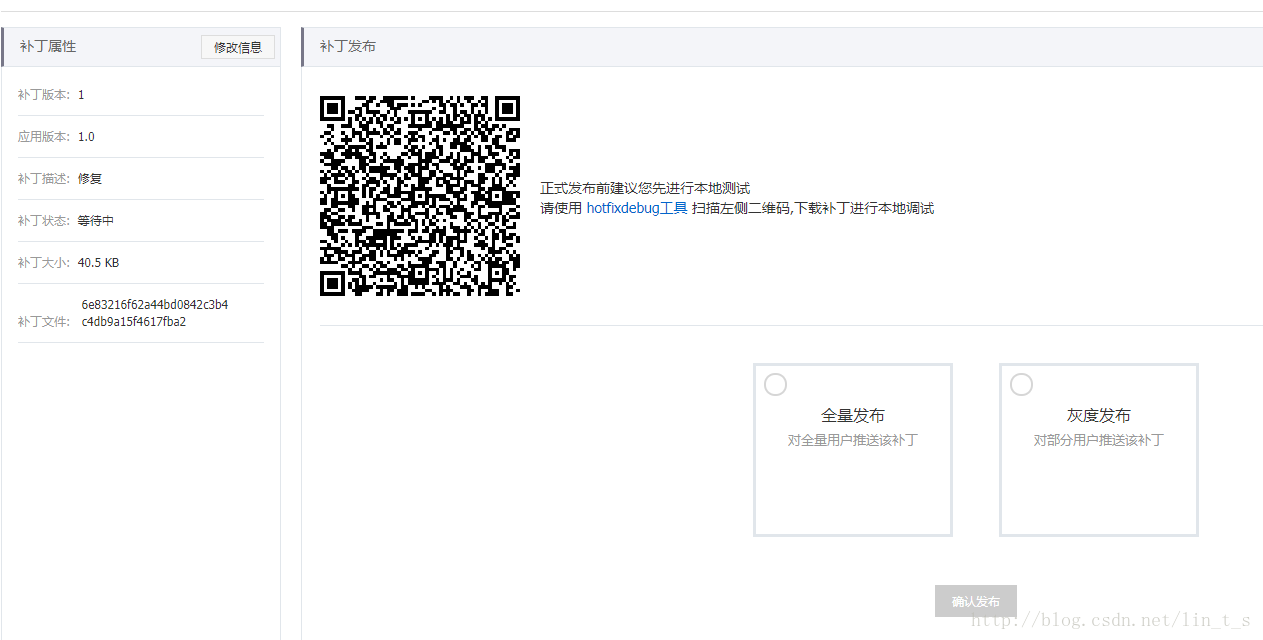Click the 补丁大小 label
Screen dimensions: 1263x640
point(43,263)
